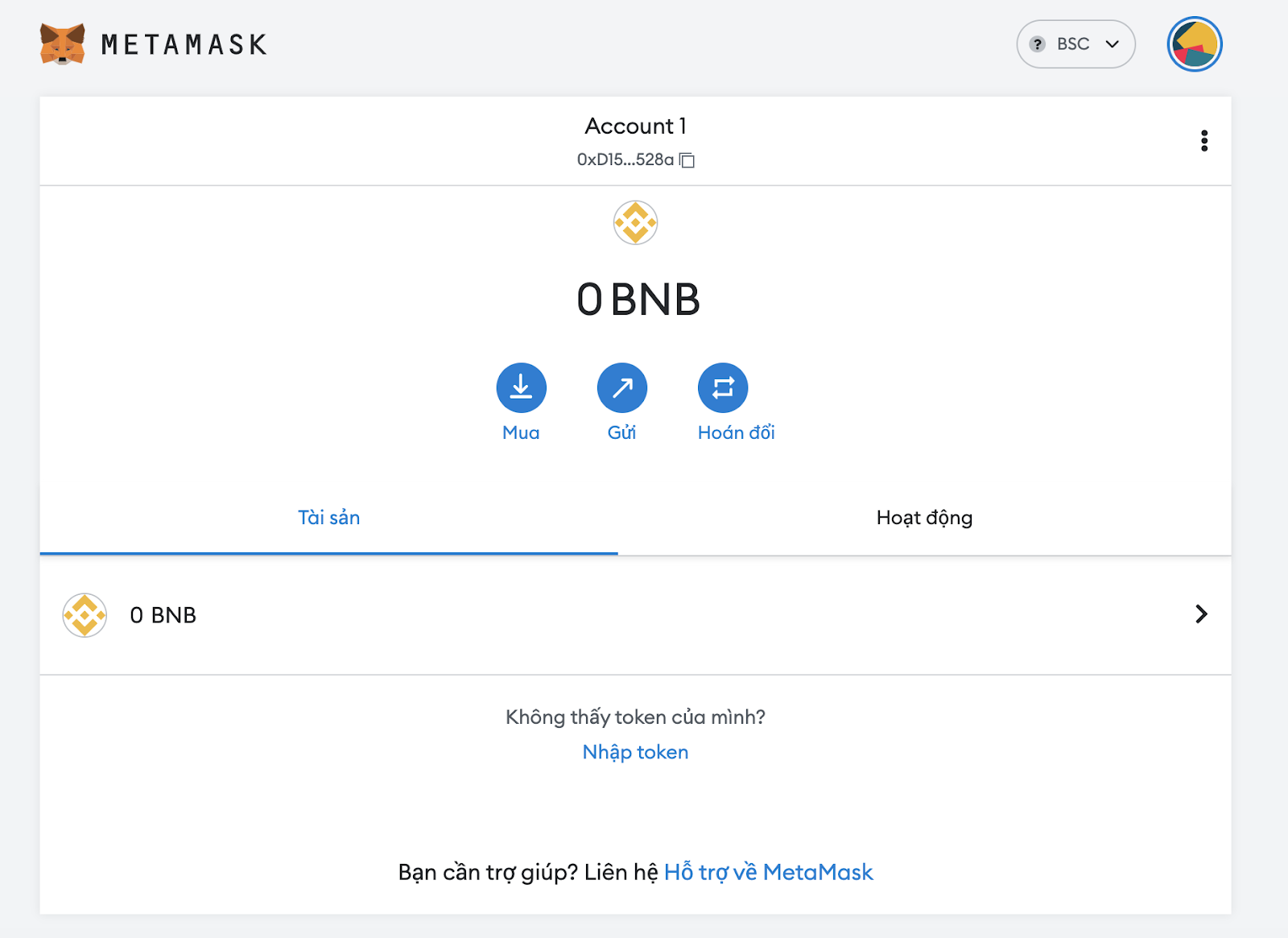1288x938 pixels.
Task: Expand the 0 BNB asset row chevron
Action: 1201,614
